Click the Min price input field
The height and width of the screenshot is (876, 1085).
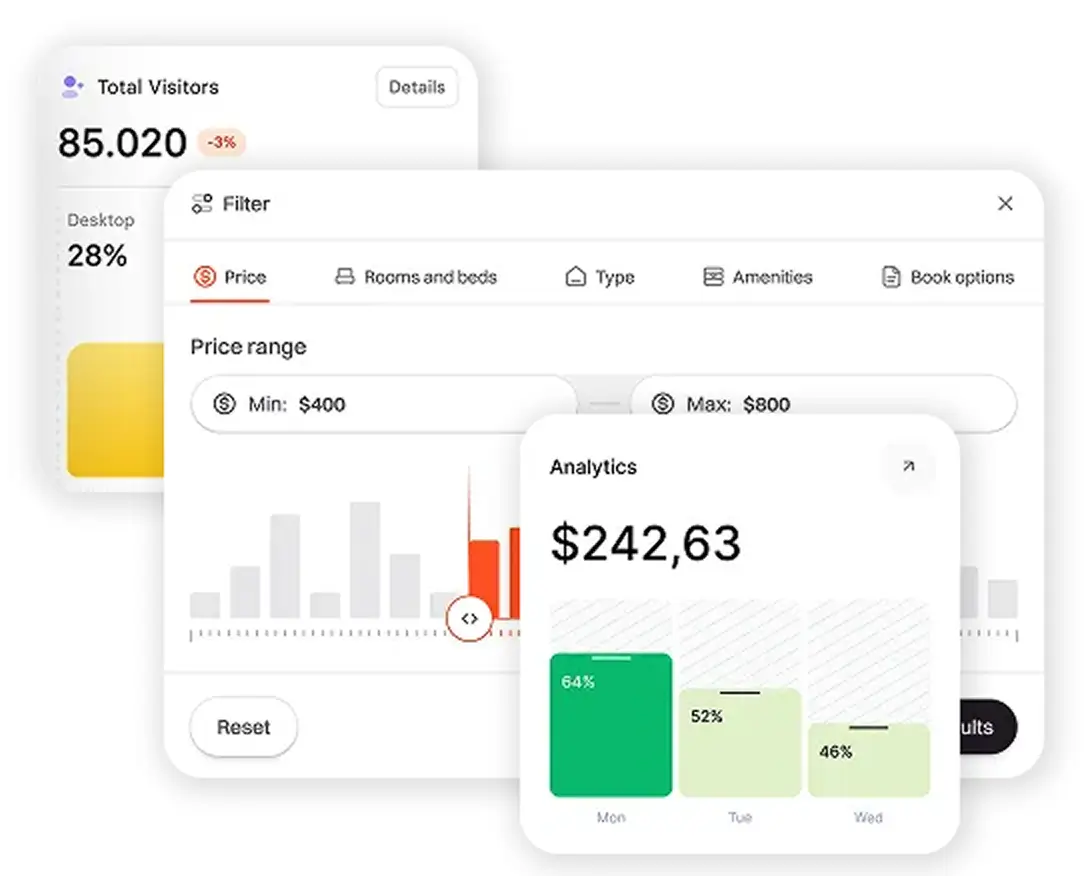380,404
